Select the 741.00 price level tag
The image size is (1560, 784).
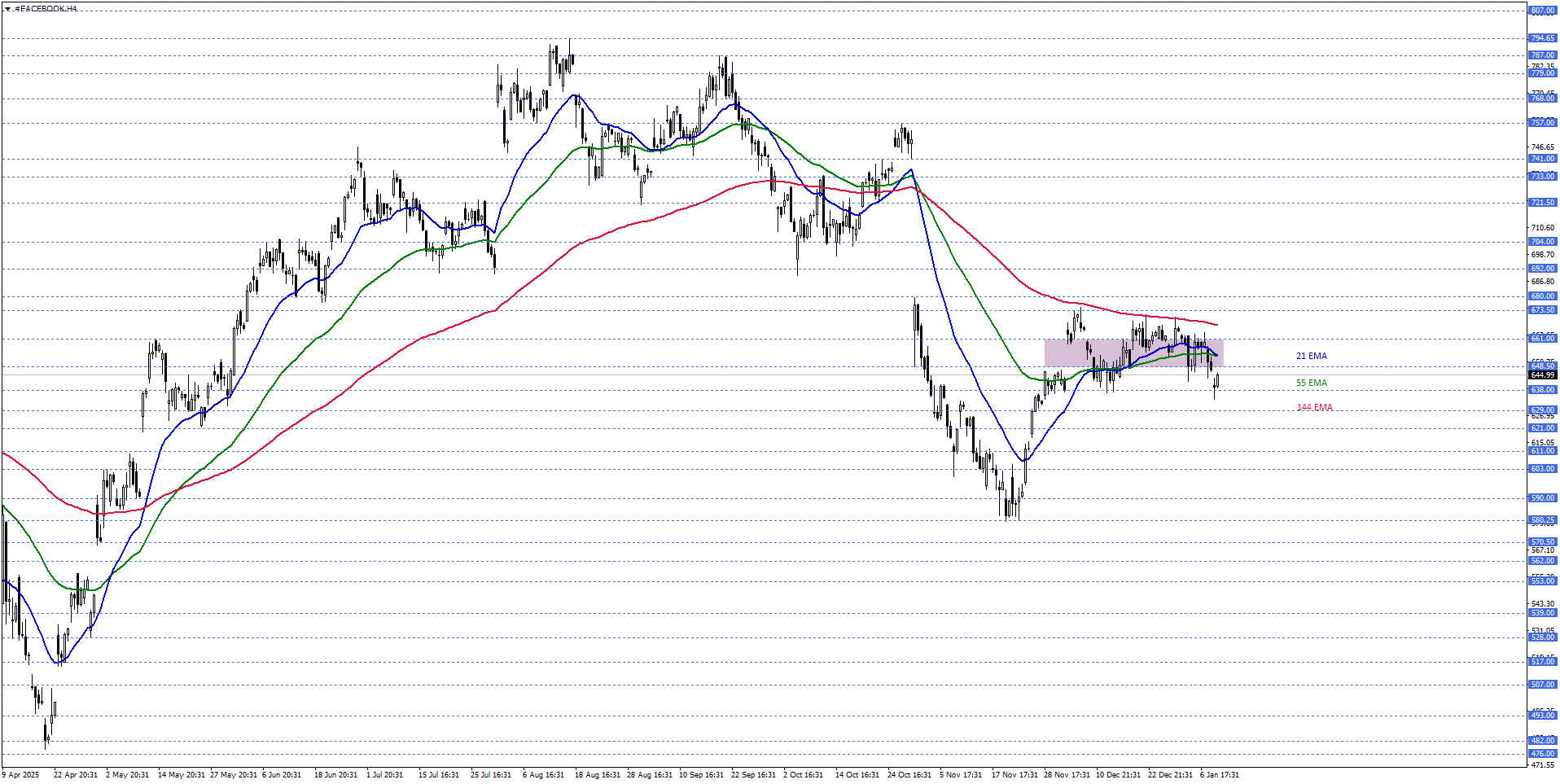click(x=1542, y=159)
